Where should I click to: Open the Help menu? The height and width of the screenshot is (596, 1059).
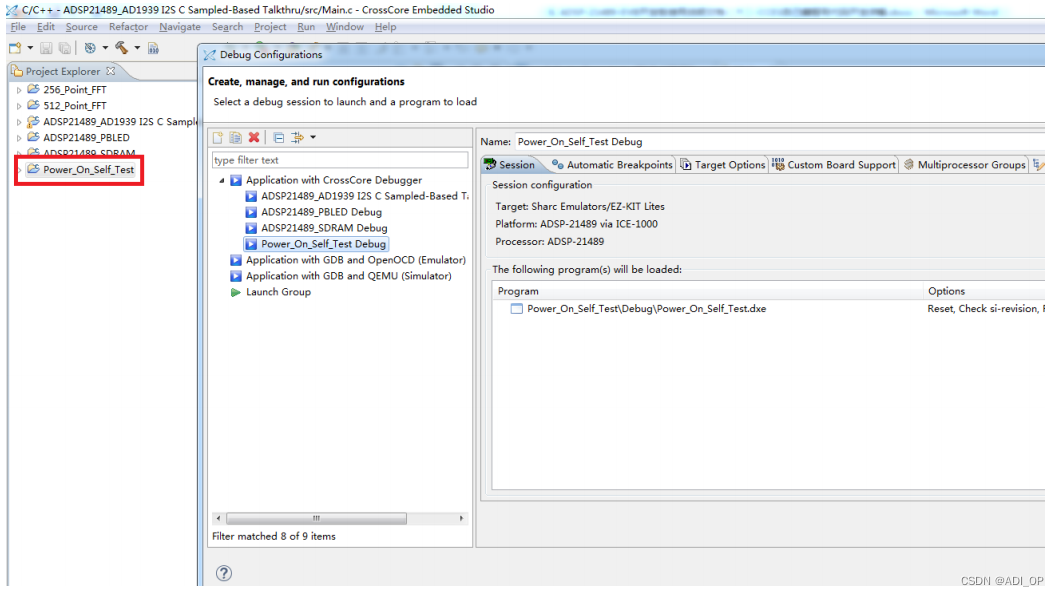point(386,27)
